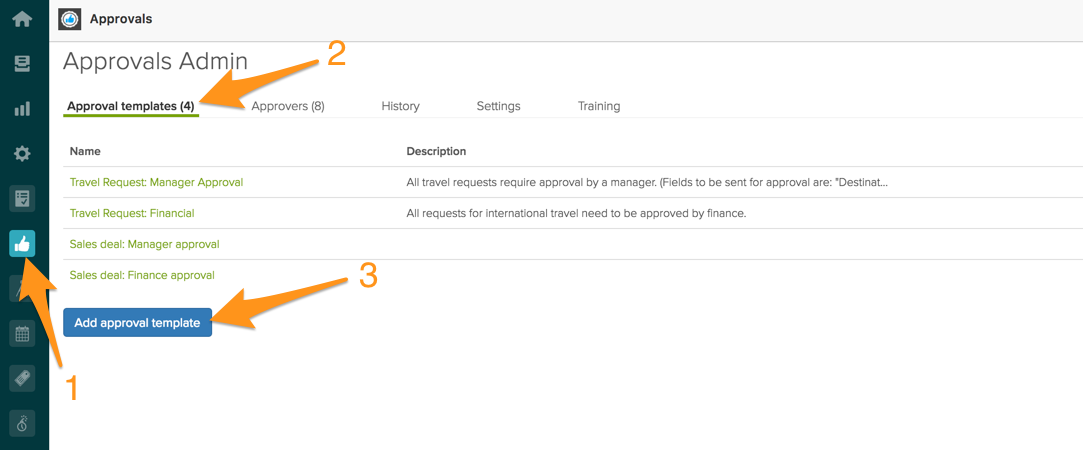Open the Admin gear icon in sidebar
This screenshot has height=450, width=1083.
(22, 153)
